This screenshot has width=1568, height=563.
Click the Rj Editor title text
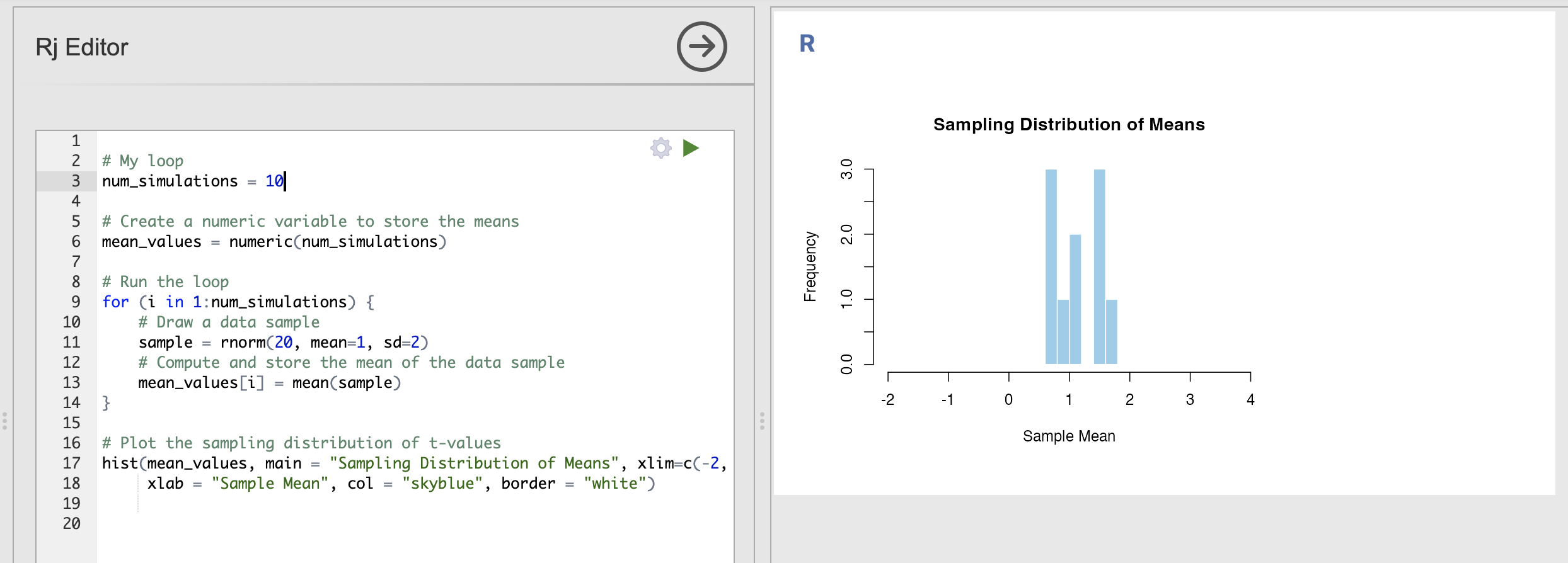coord(82,47)
